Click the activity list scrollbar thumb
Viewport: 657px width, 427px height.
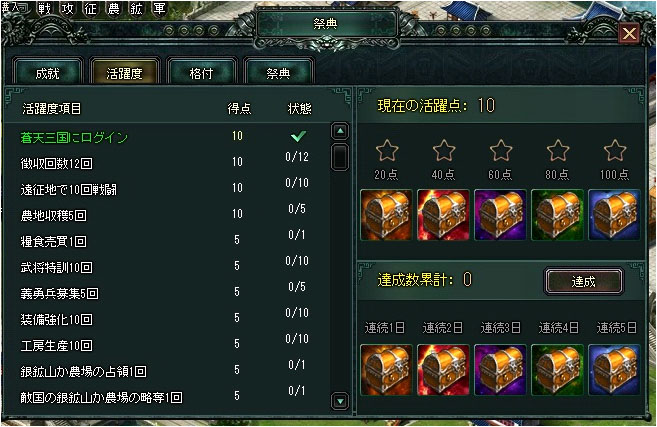pyautogui.click(x=340, y=157)
